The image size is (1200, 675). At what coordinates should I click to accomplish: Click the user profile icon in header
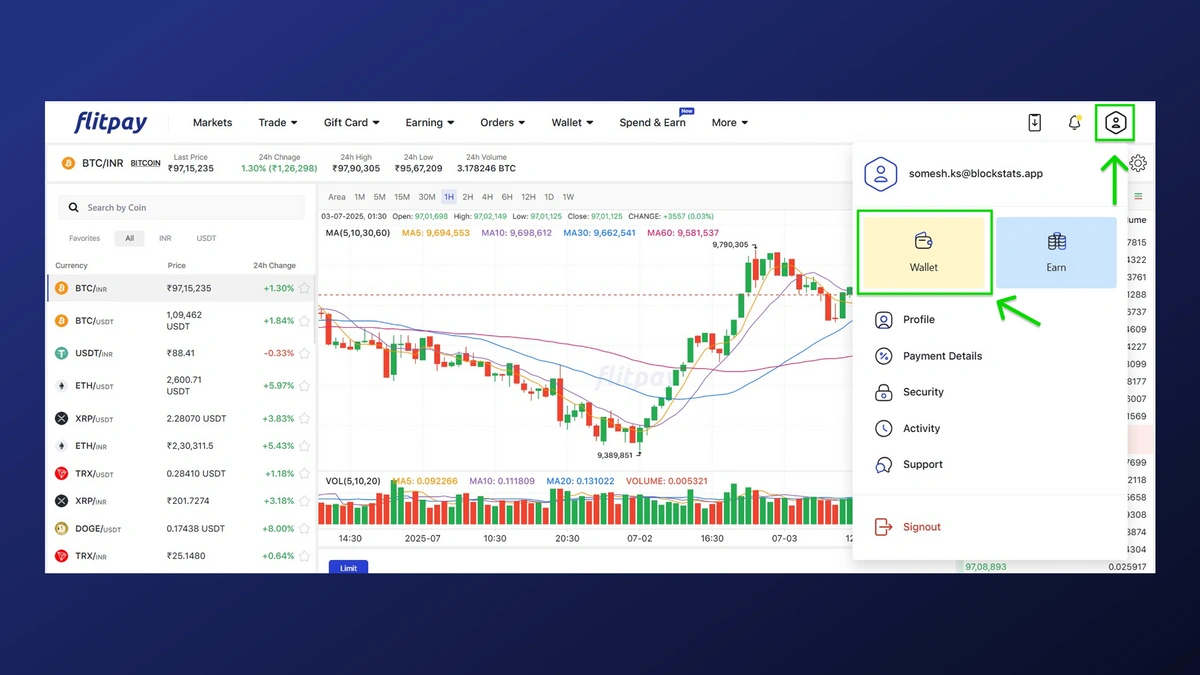click(1115, 123)
